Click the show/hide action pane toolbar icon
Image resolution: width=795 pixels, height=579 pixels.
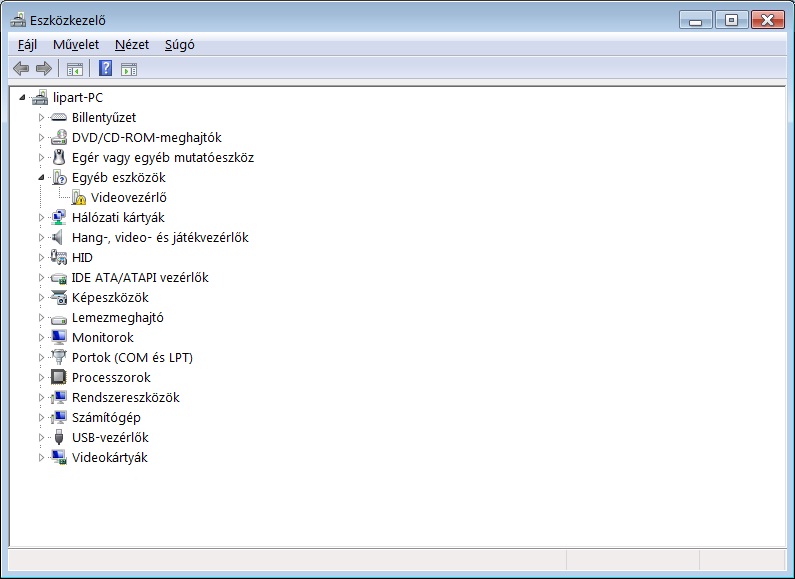pos(129,69)
